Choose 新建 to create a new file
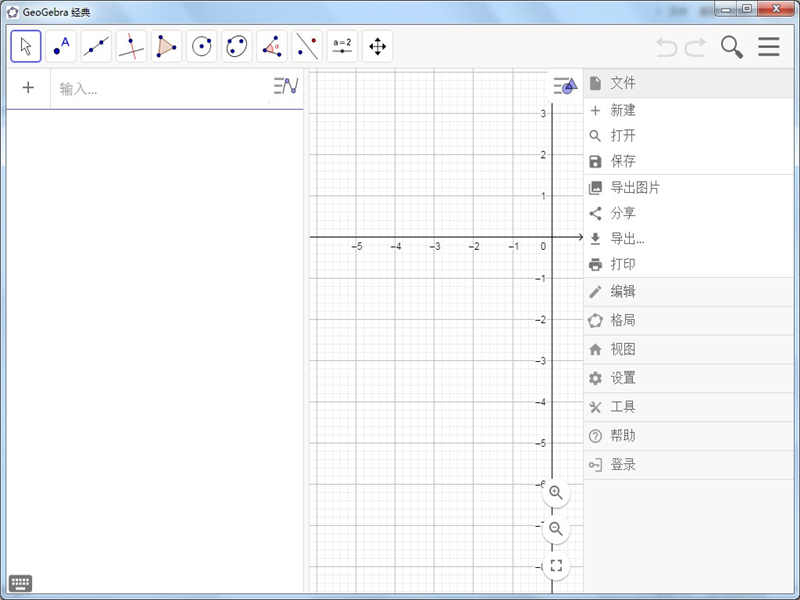The width and height of the screenshot is (800, 600). pyautogui.click(x=689, y=110)
